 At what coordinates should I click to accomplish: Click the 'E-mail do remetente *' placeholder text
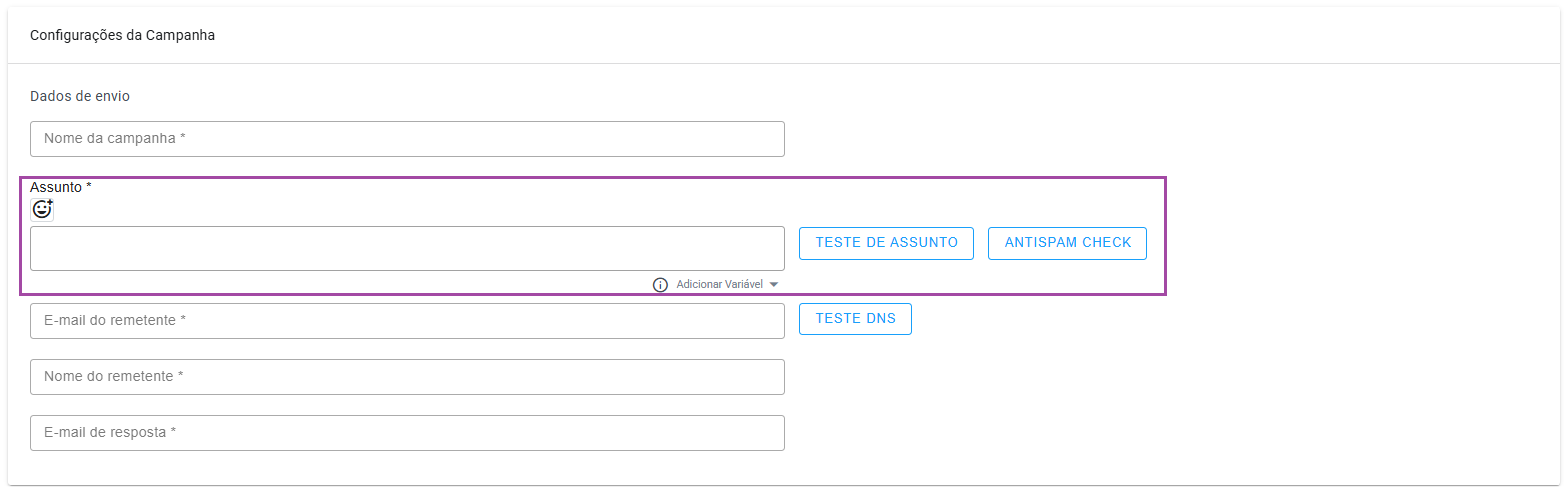click(116, 321)
